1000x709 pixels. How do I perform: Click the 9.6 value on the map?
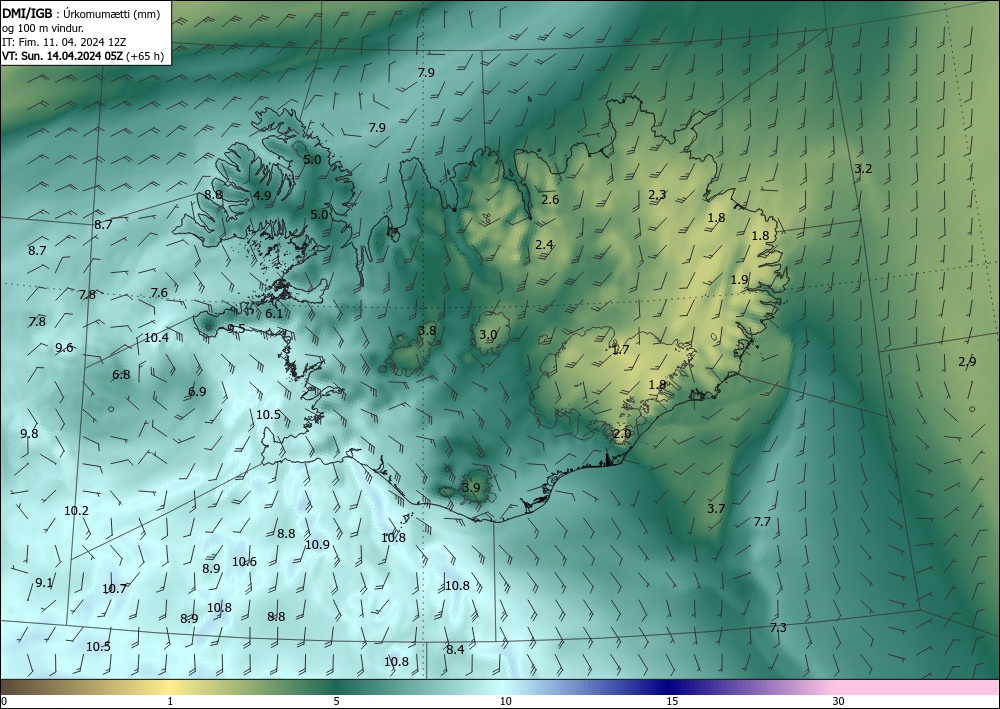(64, 347)
